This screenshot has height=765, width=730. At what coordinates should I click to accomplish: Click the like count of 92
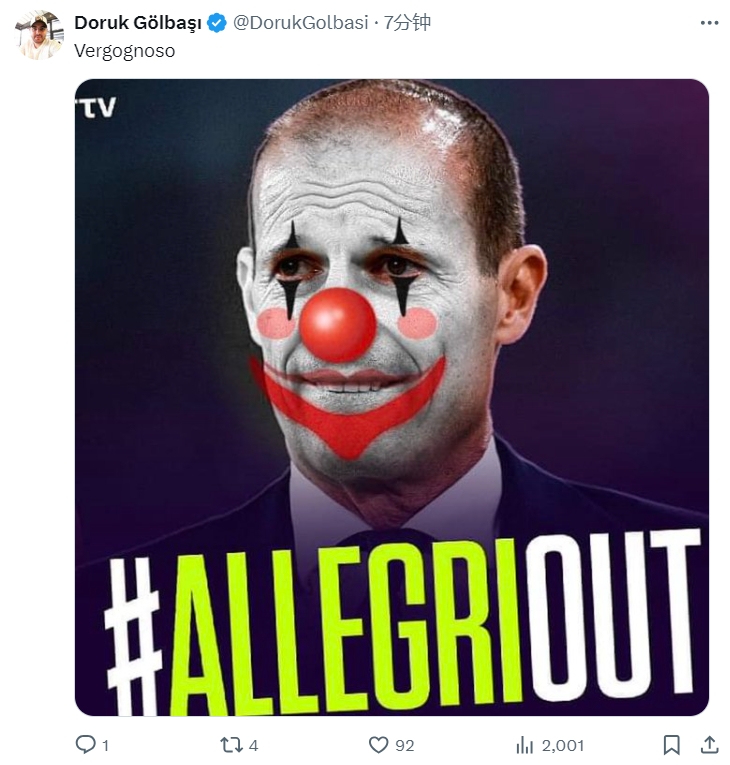(405, 745)
